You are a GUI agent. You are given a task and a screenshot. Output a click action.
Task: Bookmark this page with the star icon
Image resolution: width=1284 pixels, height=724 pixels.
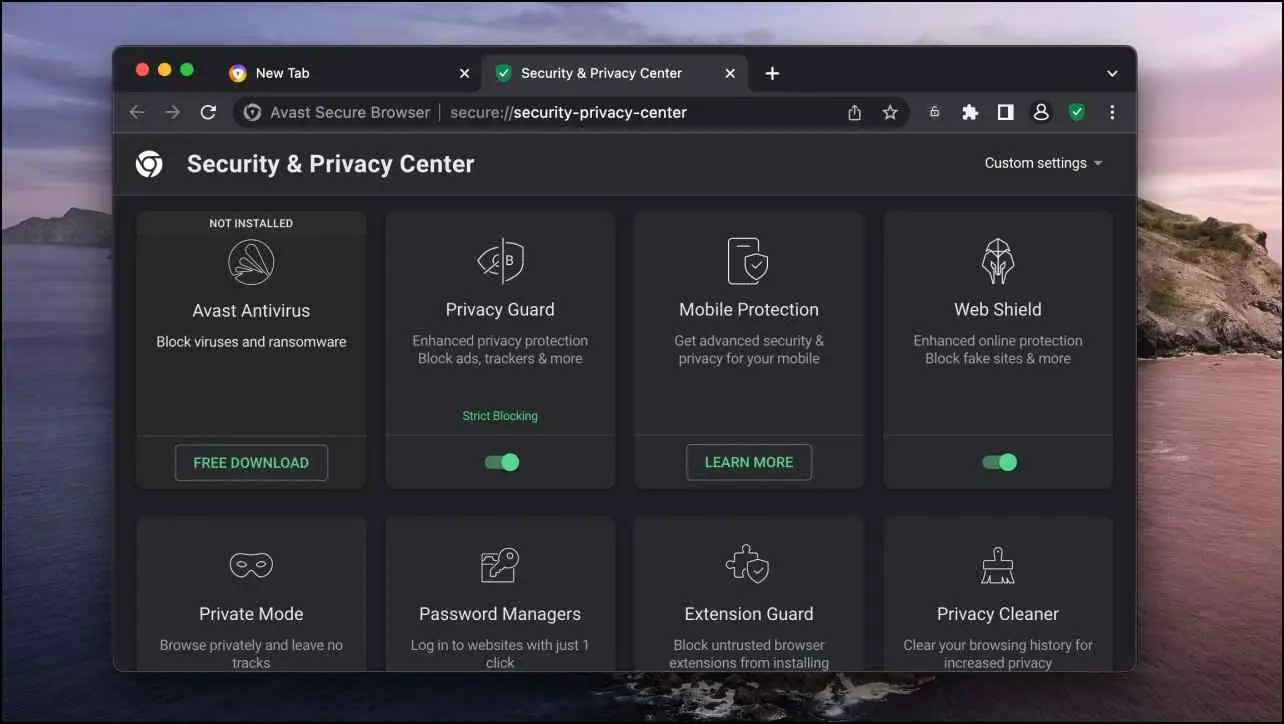tap(889, 112)
